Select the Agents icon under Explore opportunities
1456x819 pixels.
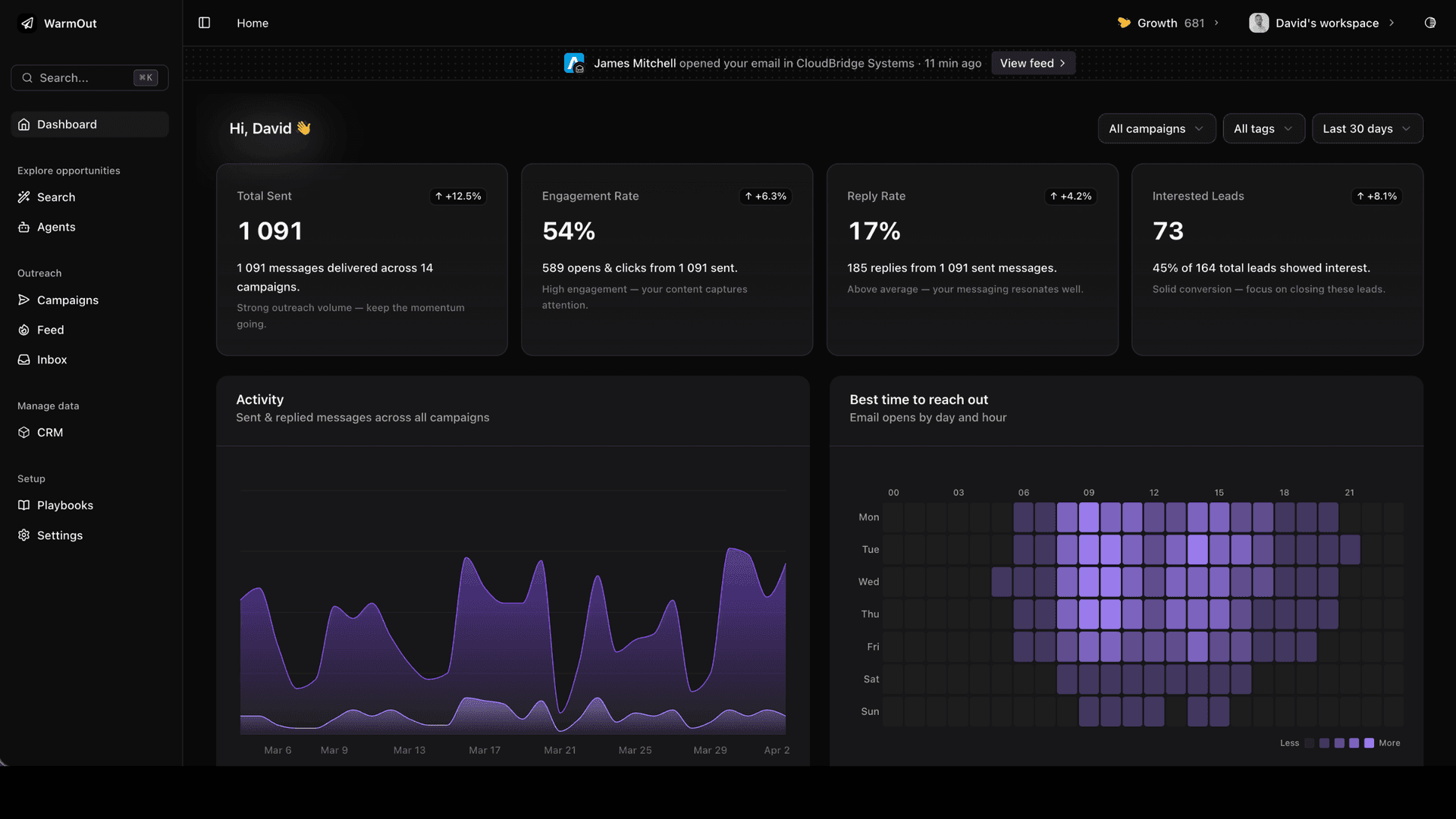click(24, 227)
